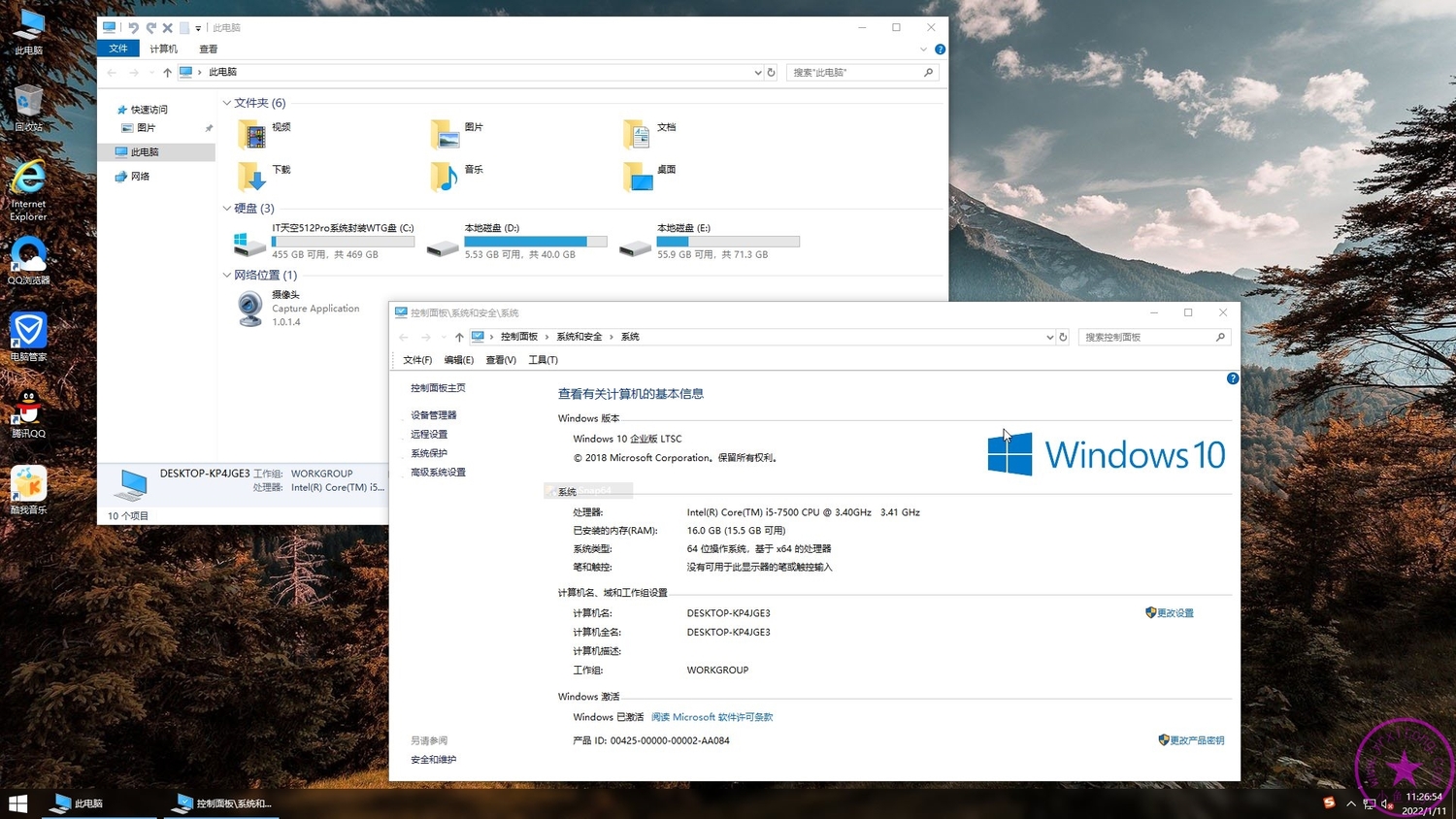Select 本地磁盘 (D:) drive

coord(517,242)
